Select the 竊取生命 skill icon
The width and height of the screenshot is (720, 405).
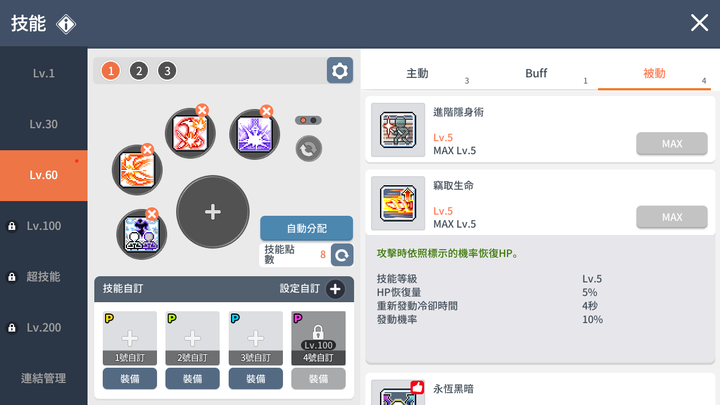tap(398, 203)
